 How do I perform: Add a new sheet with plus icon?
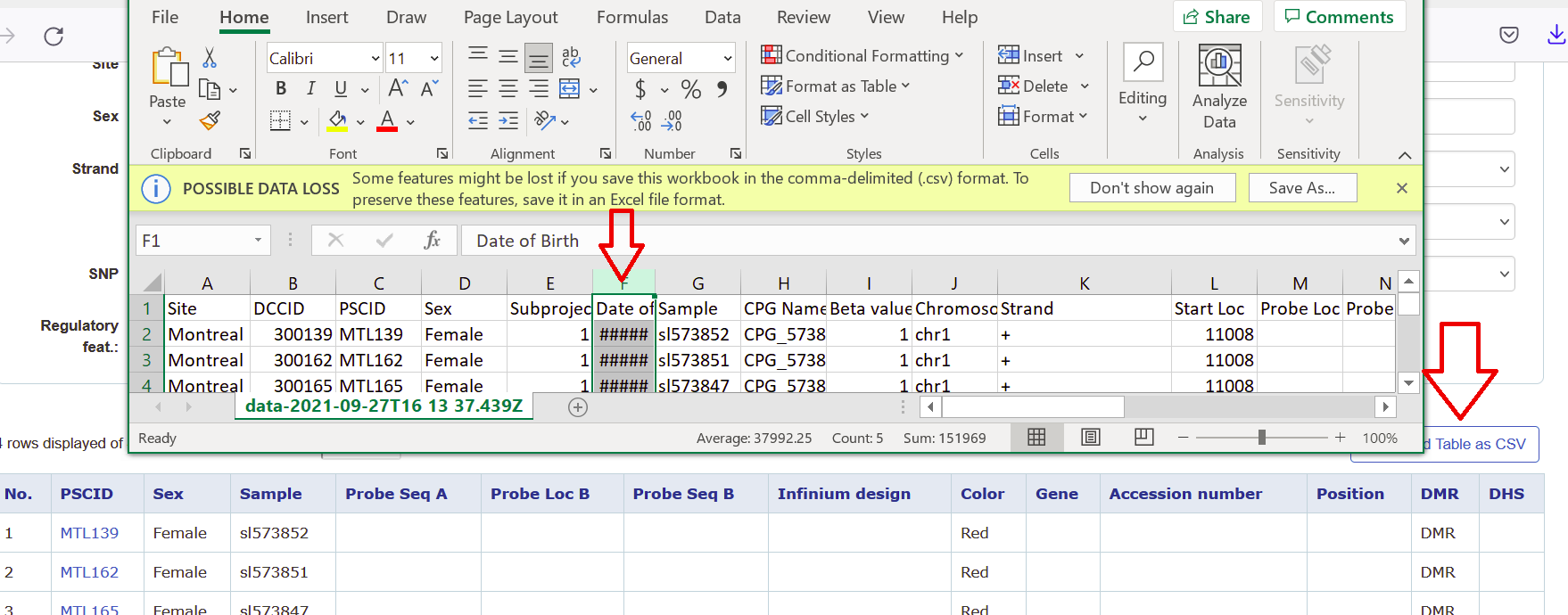click(578, 407)
